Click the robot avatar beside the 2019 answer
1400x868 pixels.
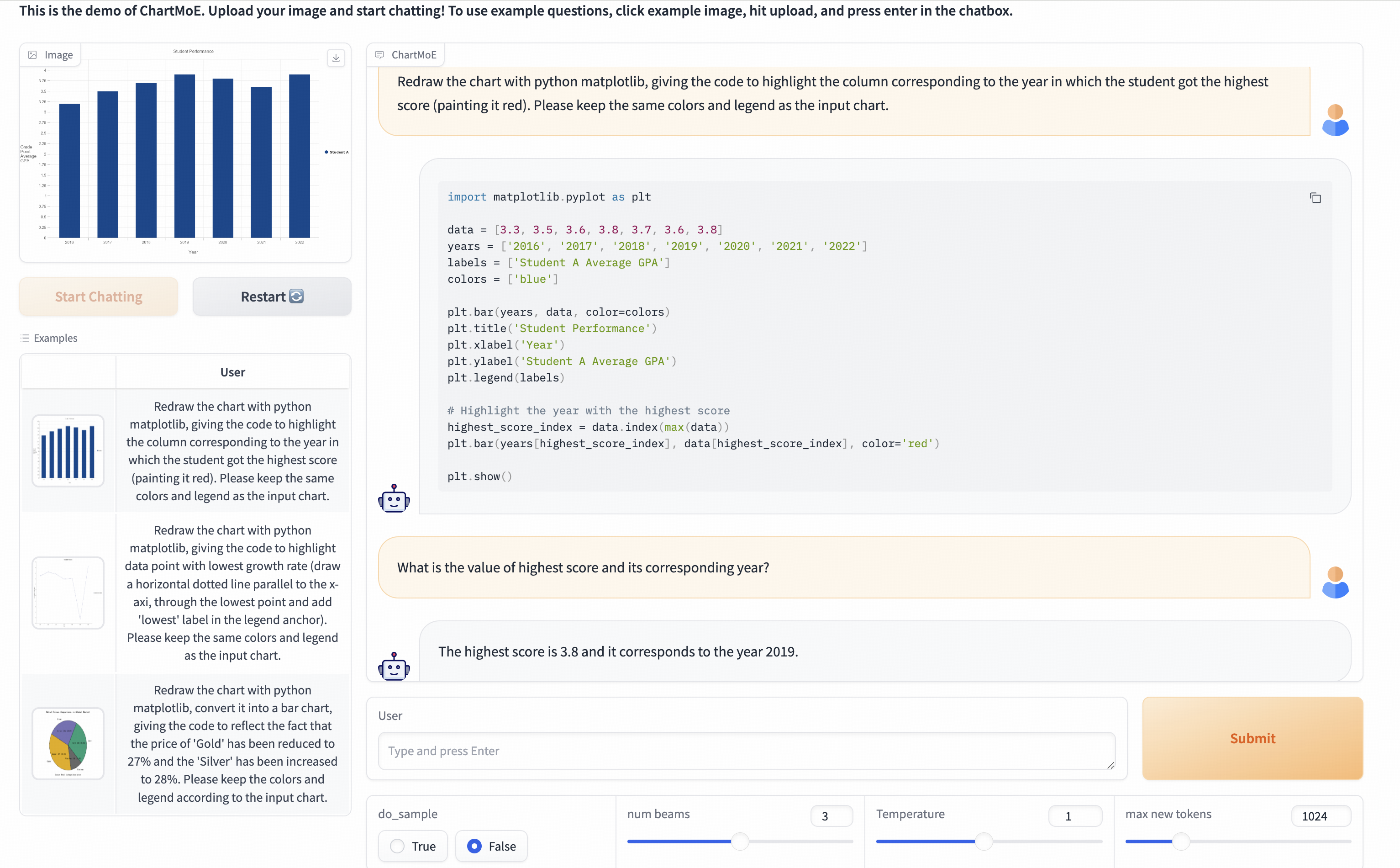[394, 666]
